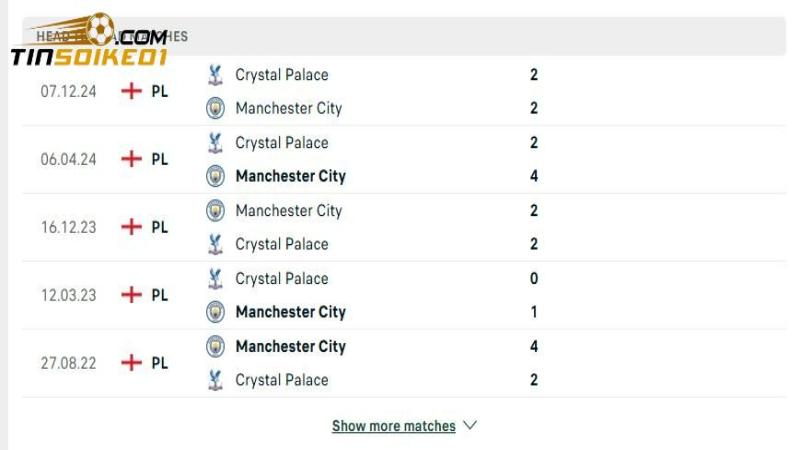
Task: Open Manchester City team in 12.03.23 match
Action: click(290, 312)
